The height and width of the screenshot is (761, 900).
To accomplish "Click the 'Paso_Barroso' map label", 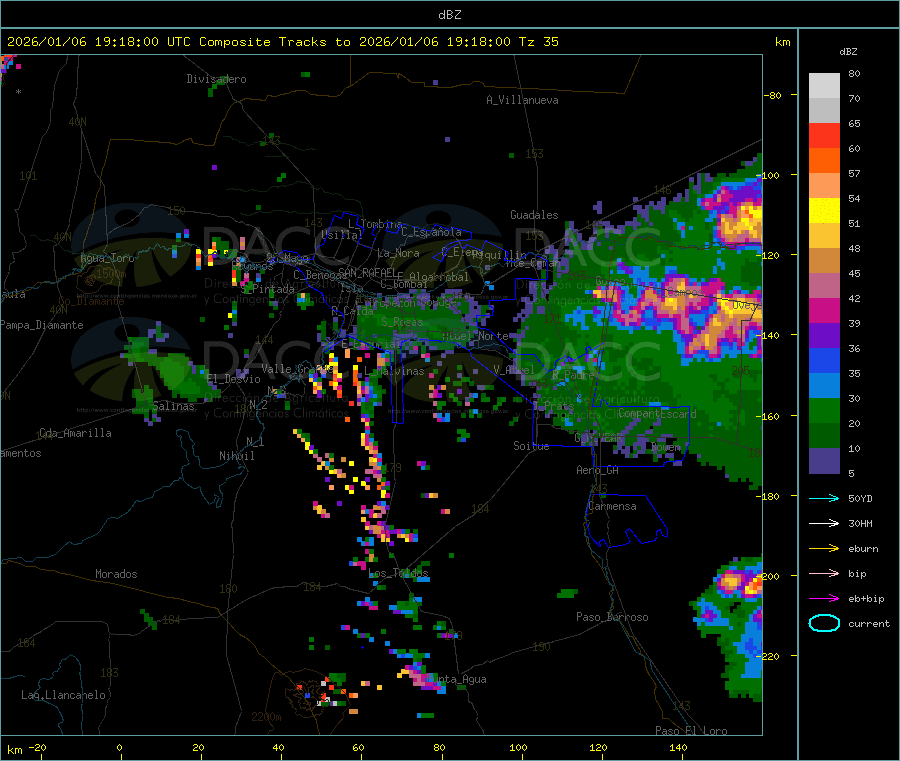I will [612, 617].
